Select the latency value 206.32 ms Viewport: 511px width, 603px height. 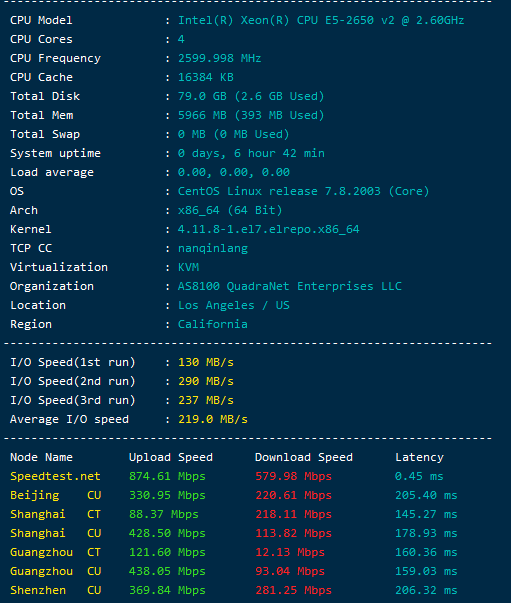coord(426,590)
